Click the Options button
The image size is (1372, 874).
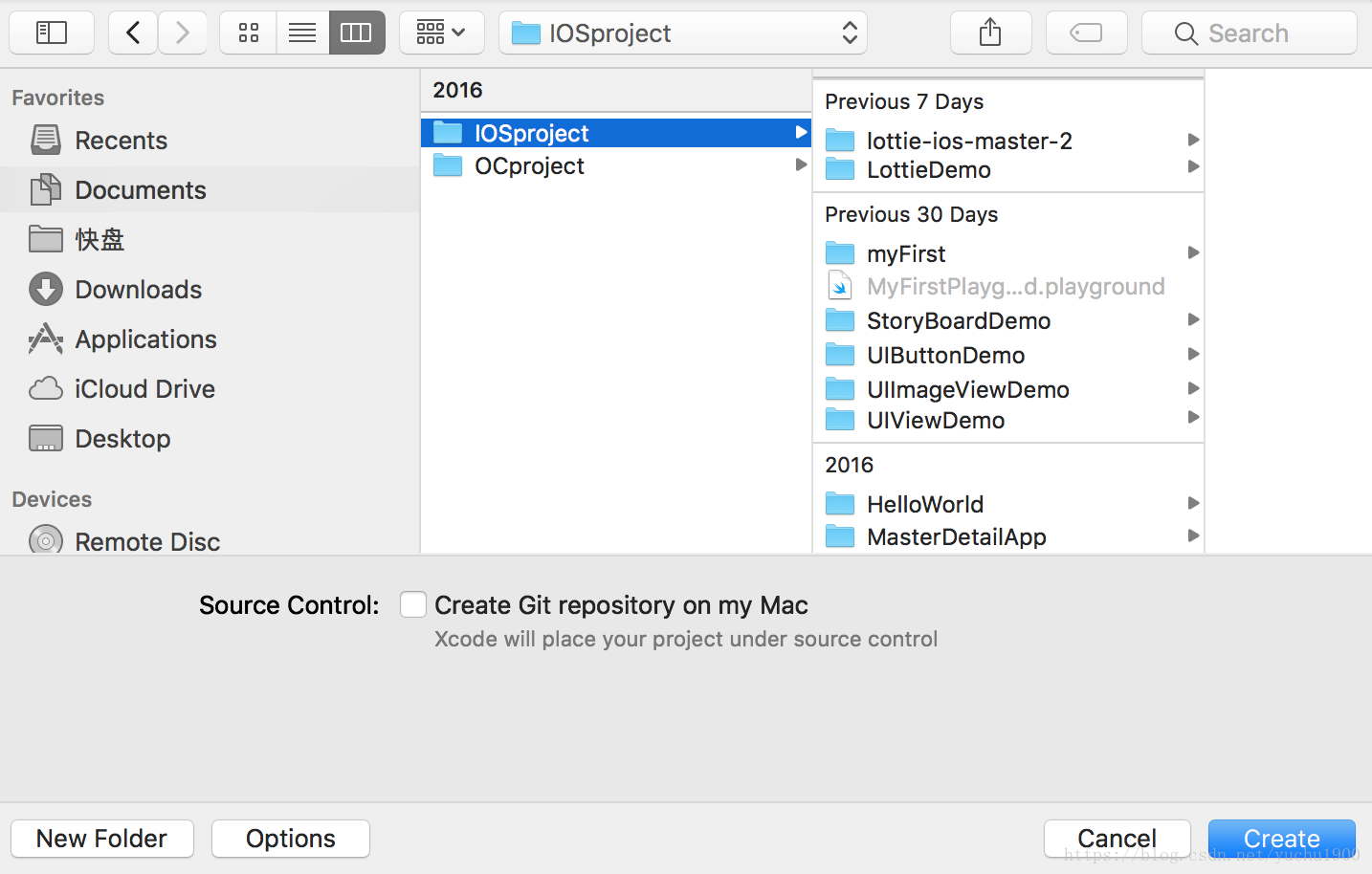[291, 839]
